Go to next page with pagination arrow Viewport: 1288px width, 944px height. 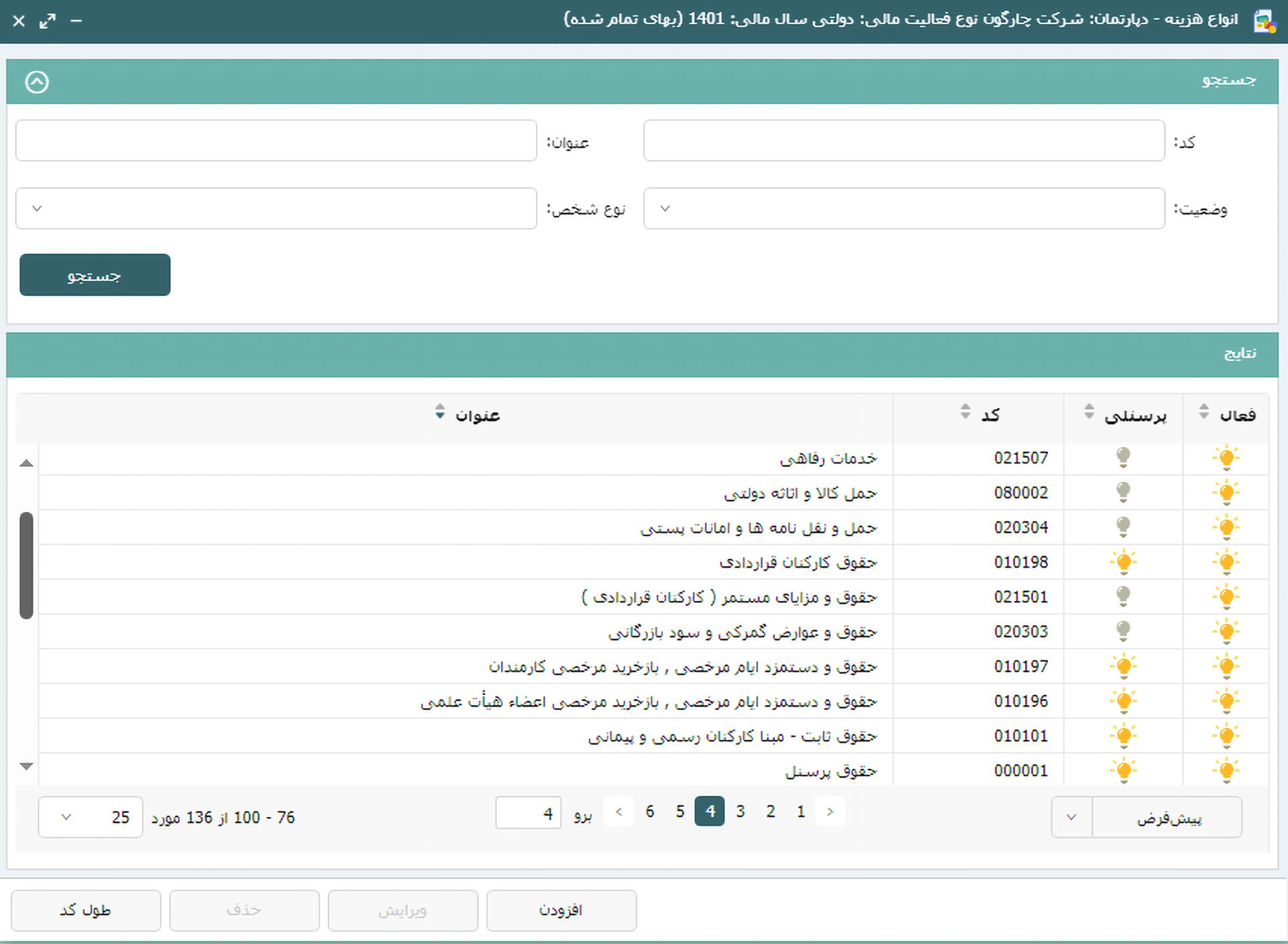(x=619, y=812)
